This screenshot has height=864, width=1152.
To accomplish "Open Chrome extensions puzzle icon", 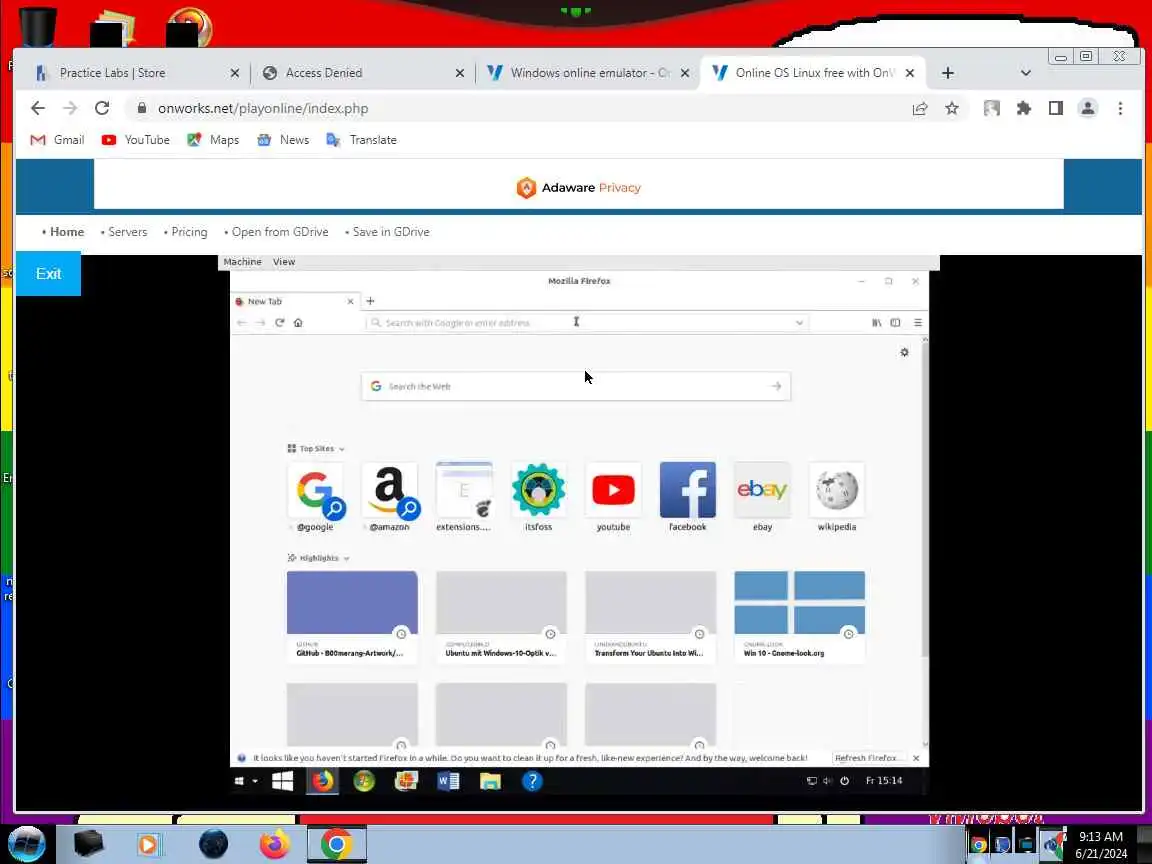I will [1023, 109].
